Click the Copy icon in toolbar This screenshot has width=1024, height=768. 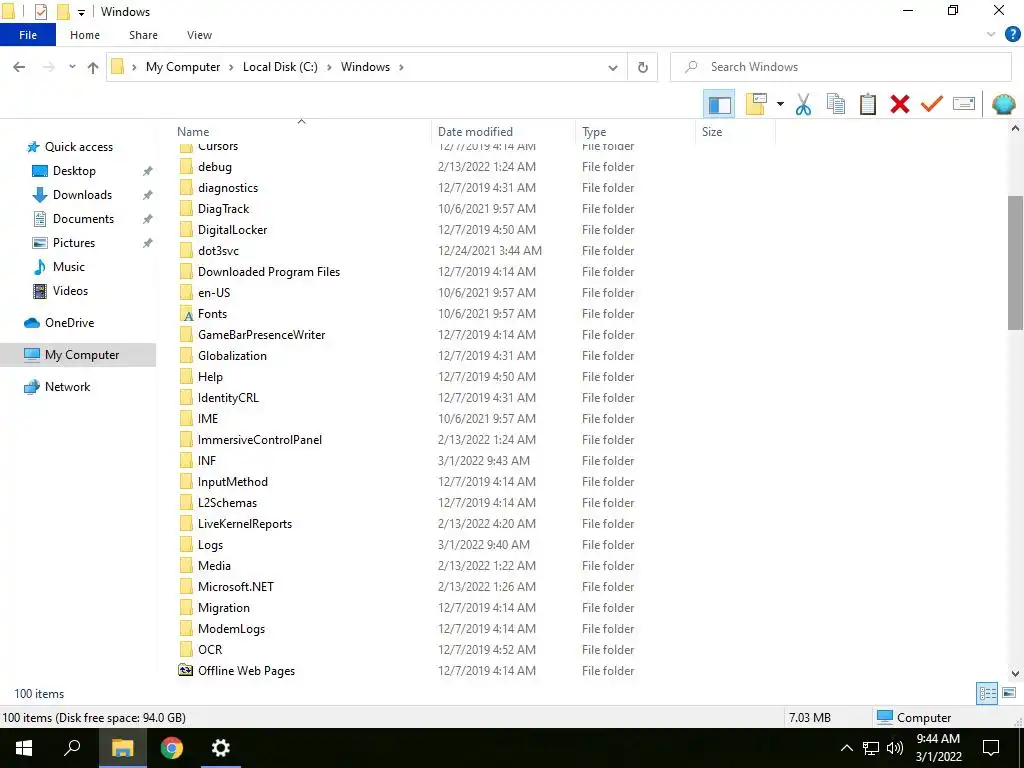(835, 104)
